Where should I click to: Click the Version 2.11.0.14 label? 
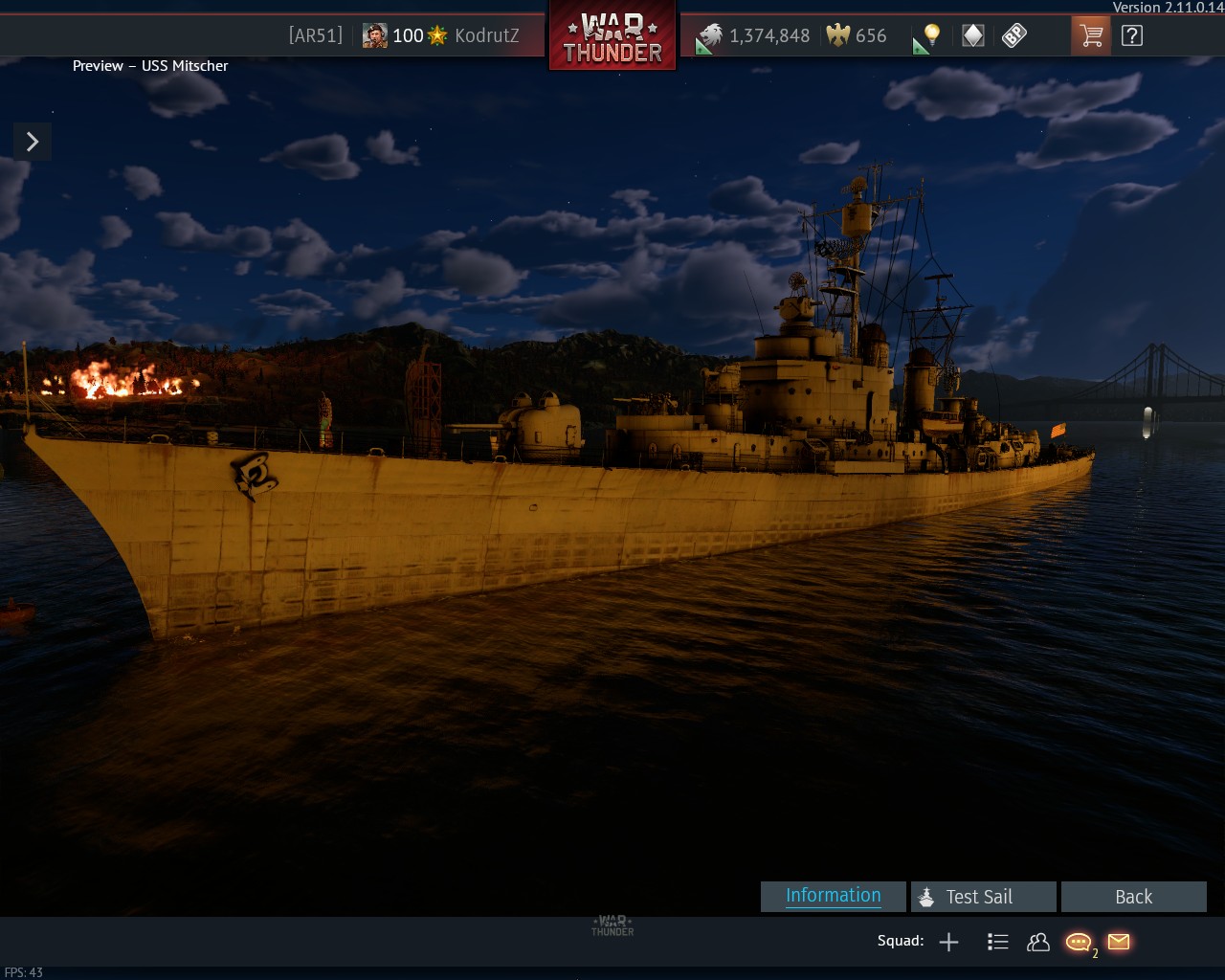(1168, 8)
